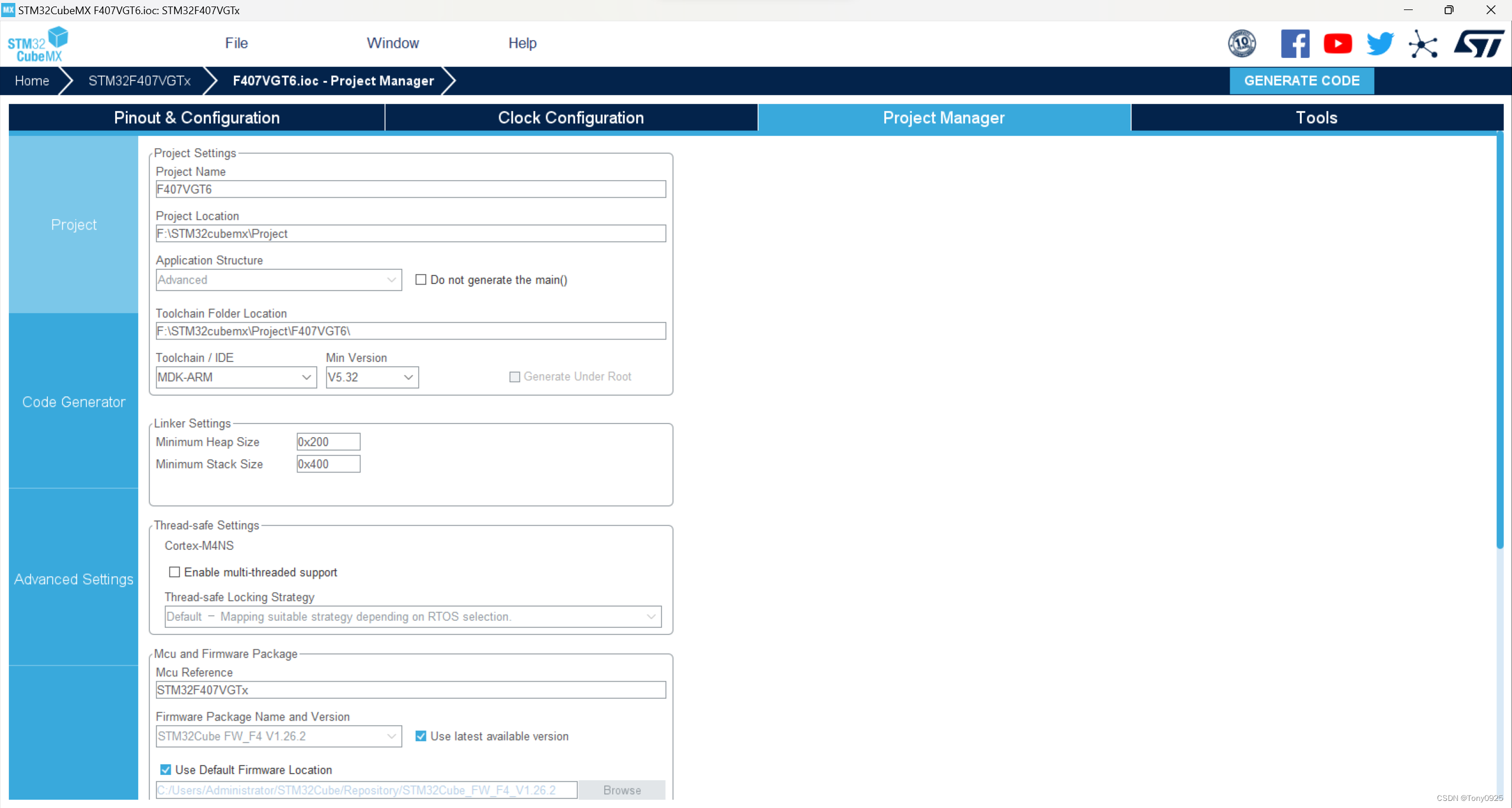Open the Window menu
The height and width of the screenshot is (808, 1512).
[x=393, y=43]
